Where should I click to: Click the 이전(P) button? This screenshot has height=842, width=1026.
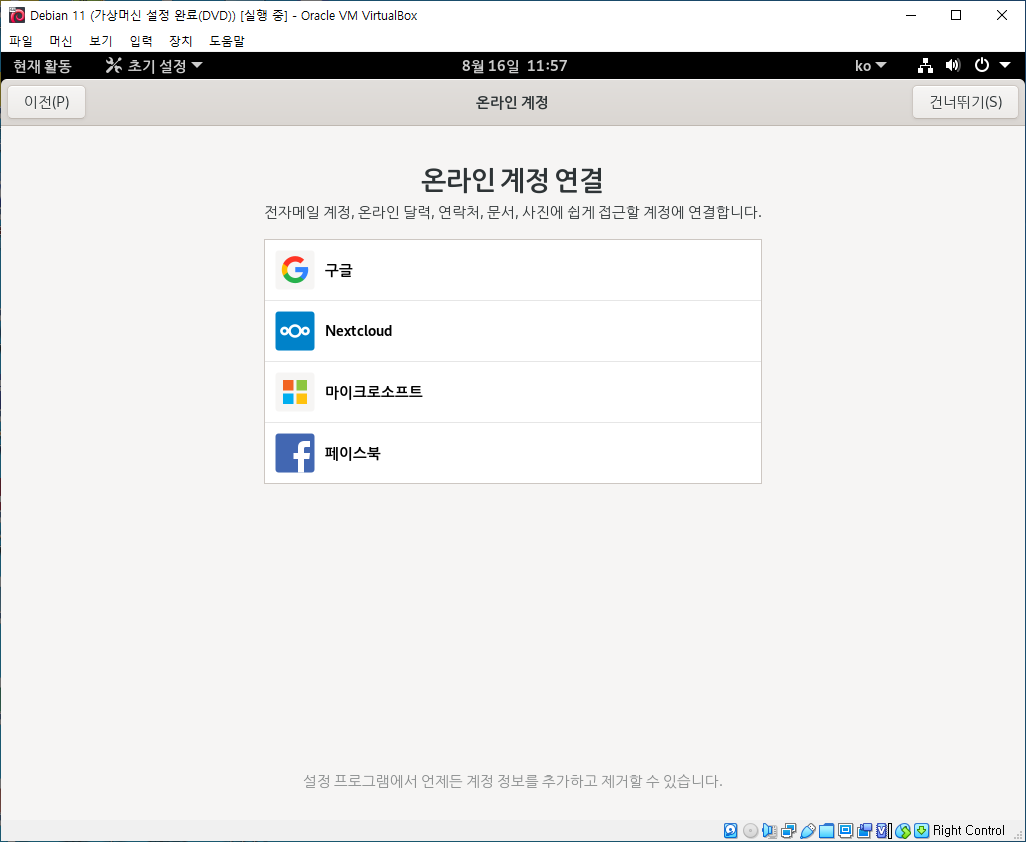(x=46, y=102)
